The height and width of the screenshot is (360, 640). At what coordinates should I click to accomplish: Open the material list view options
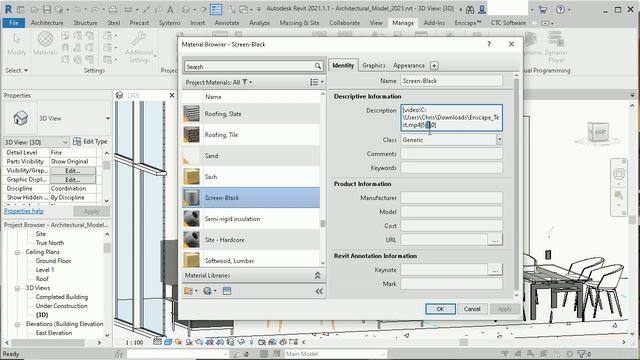coord(316,82)
